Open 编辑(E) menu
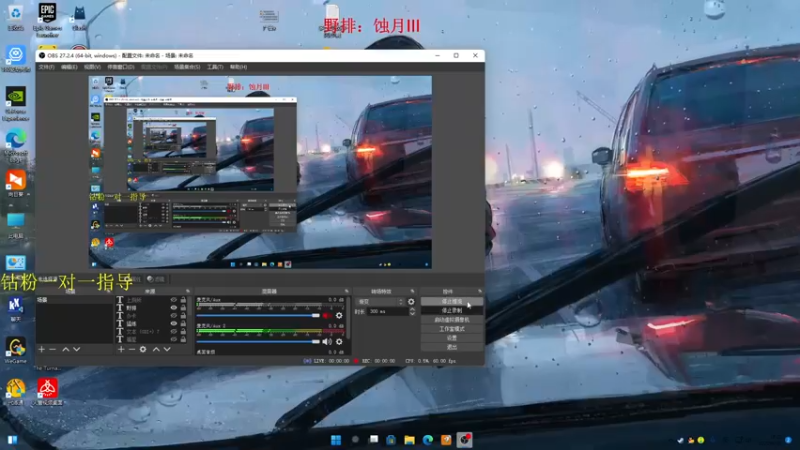The height and width of the screenshot is (450, 800). (69, 67)
